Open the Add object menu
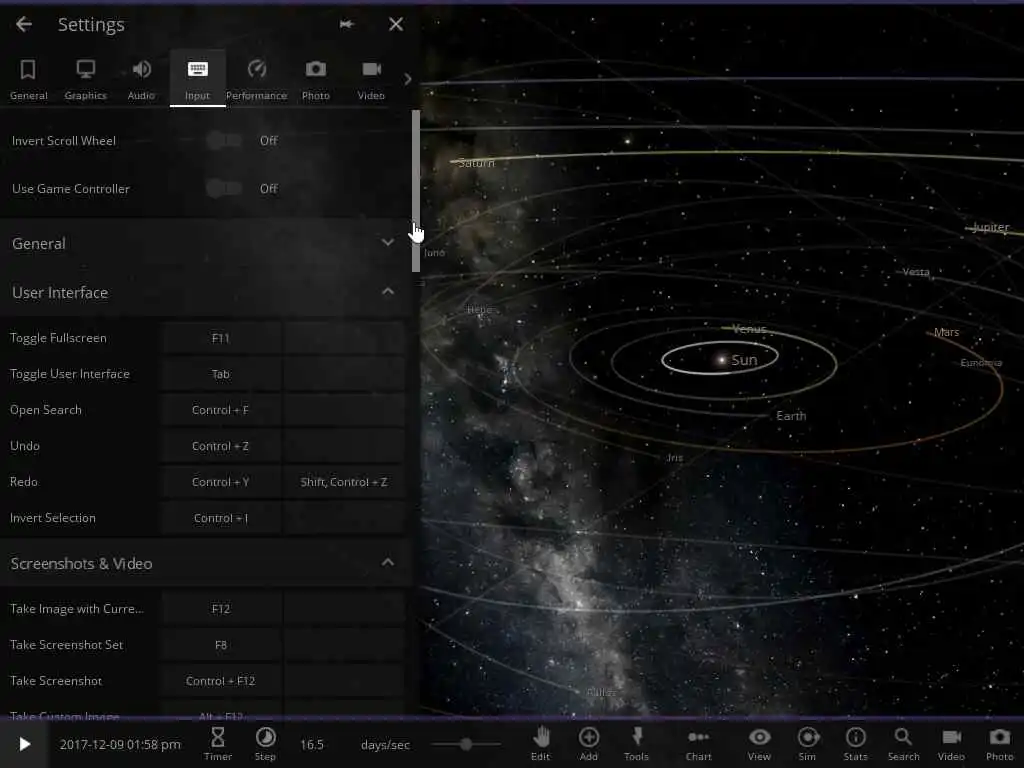1024x768 pixels. coord(588,744)
